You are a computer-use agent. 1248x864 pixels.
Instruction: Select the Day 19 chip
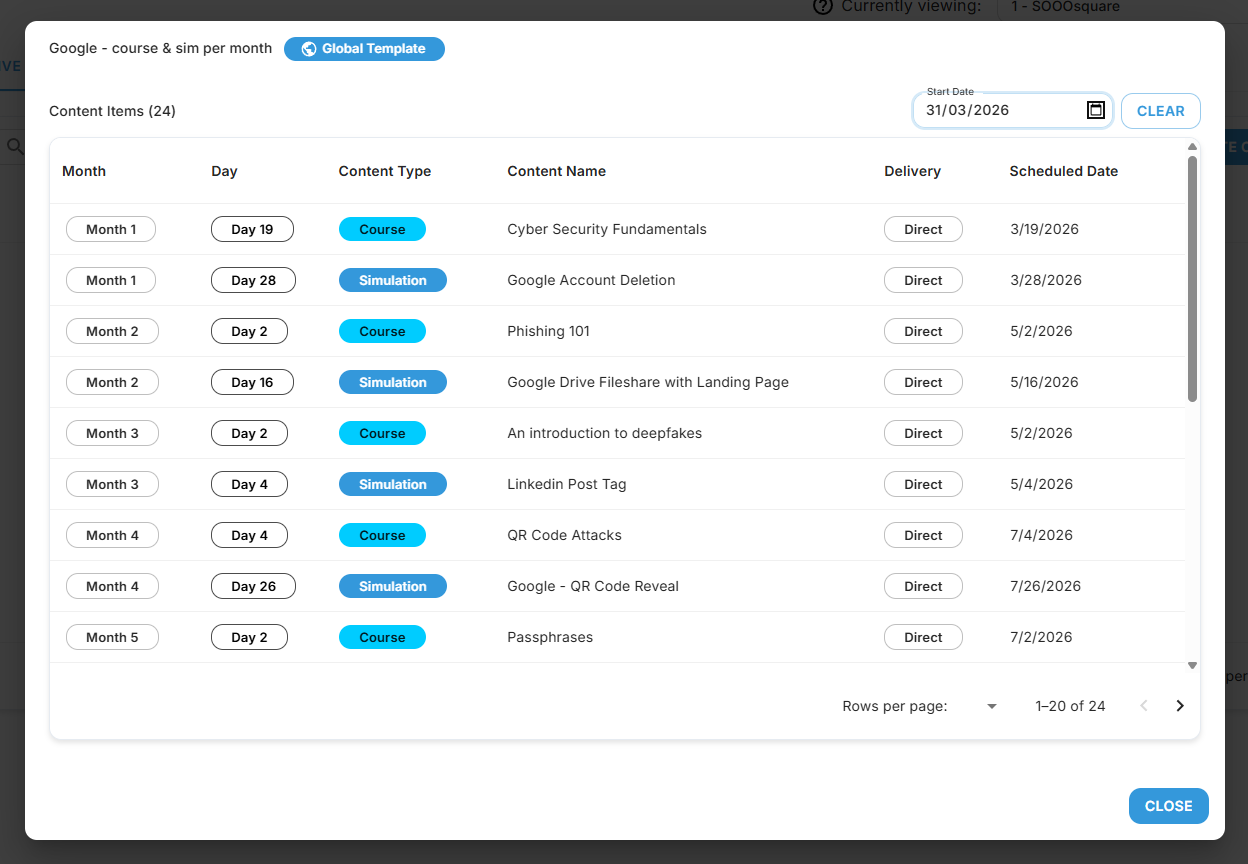[252, 229]
